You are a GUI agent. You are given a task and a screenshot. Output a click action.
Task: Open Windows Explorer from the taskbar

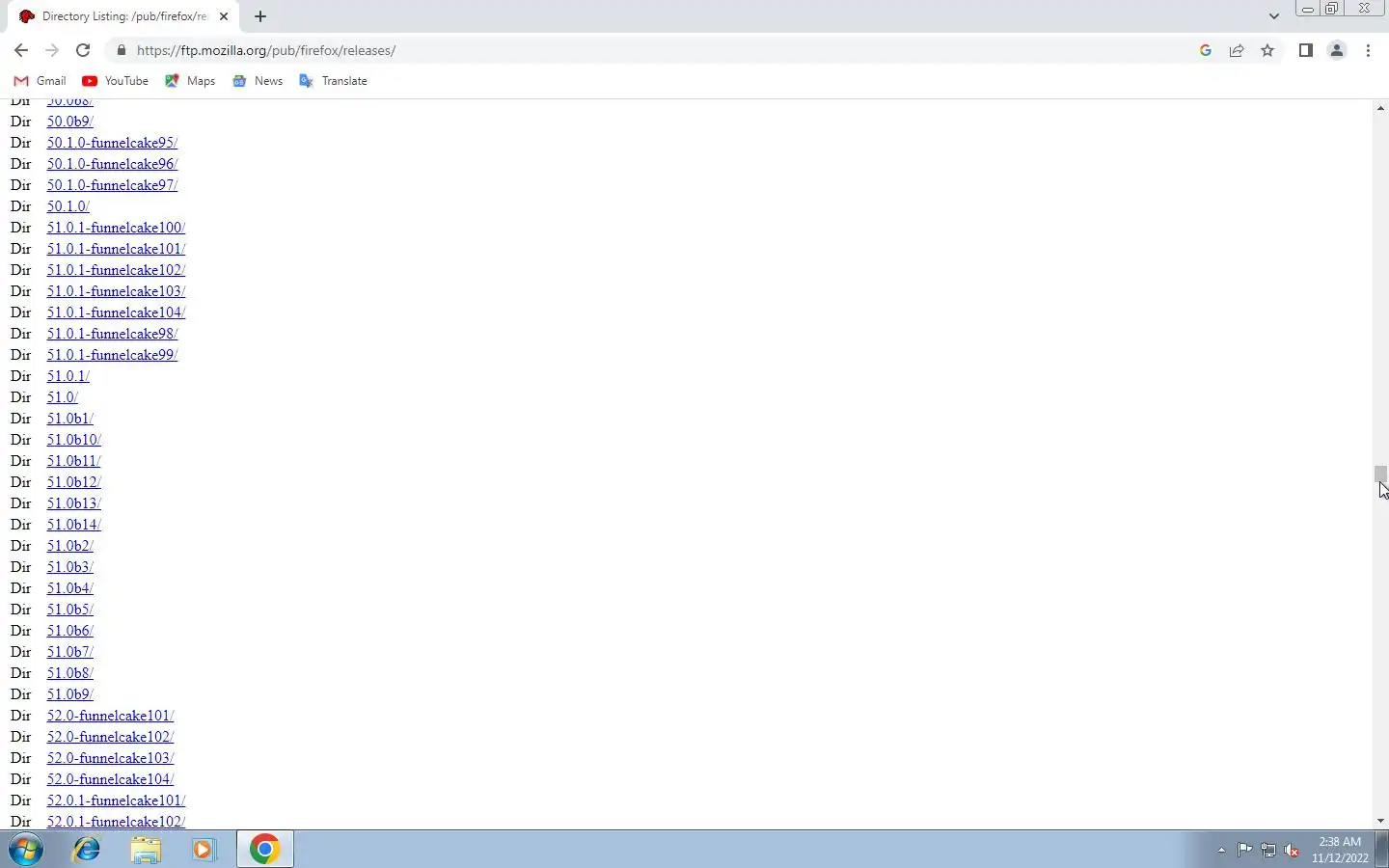pos(146,850)
